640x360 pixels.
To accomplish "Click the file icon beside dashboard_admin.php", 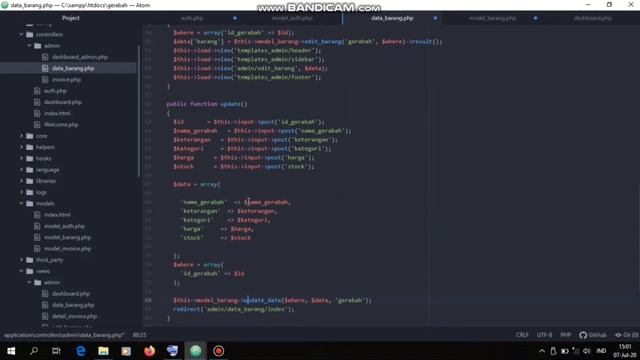I will [x=45, y=57].
